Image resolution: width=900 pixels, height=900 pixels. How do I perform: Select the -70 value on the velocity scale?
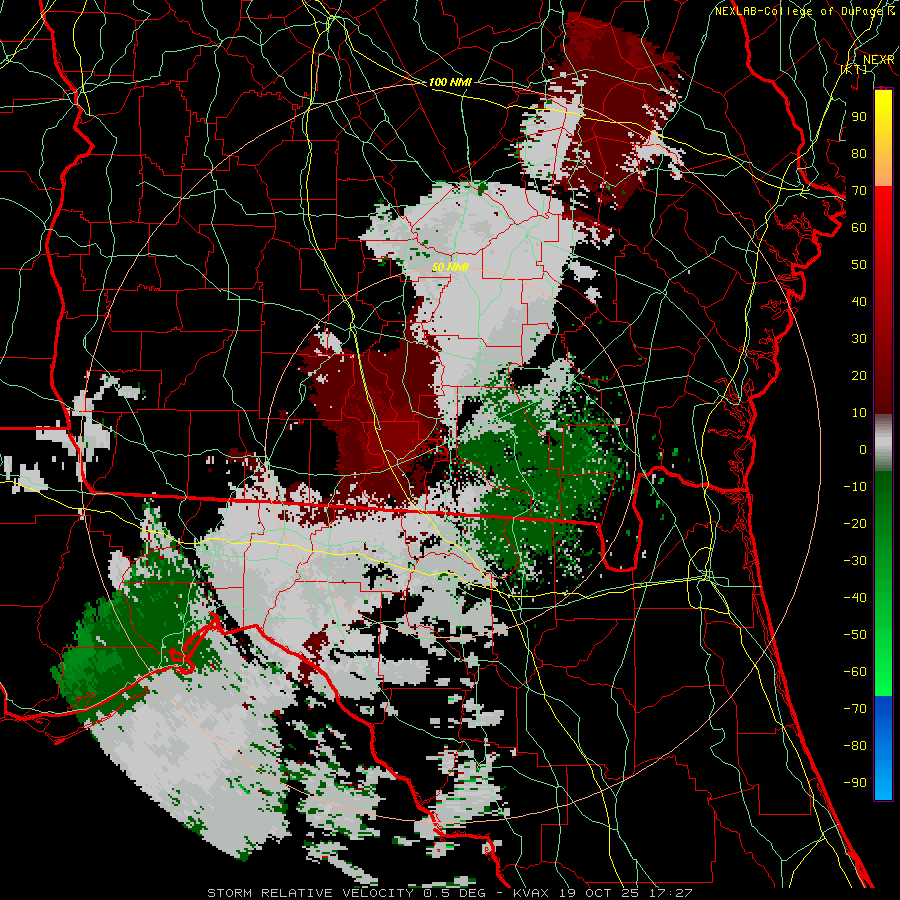[855, 709]
